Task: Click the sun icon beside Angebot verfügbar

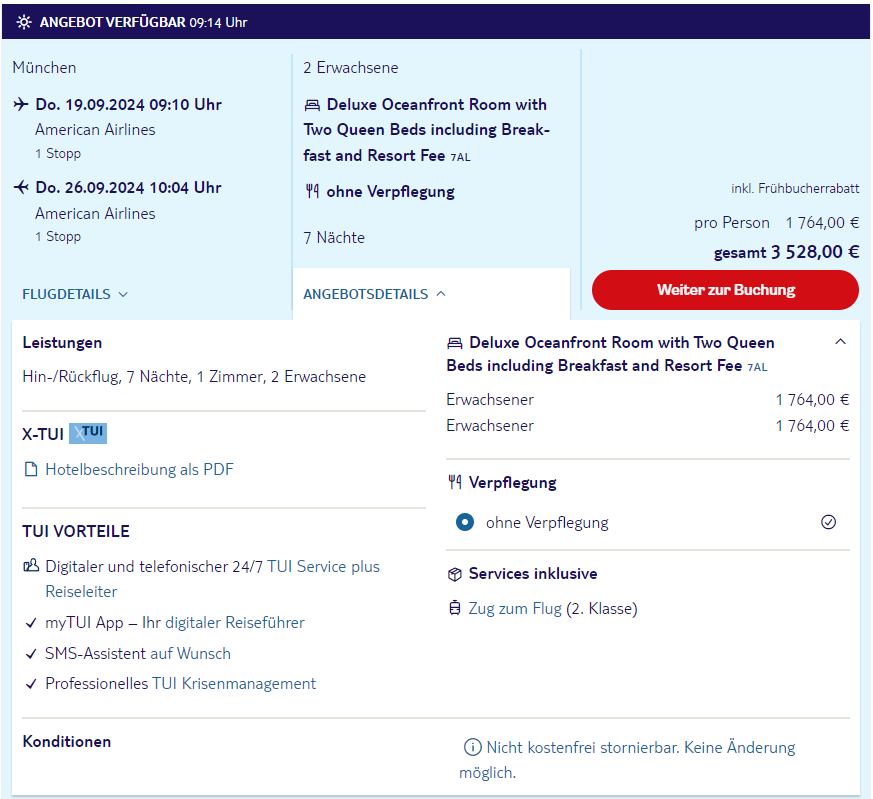Action: (24, 22)
